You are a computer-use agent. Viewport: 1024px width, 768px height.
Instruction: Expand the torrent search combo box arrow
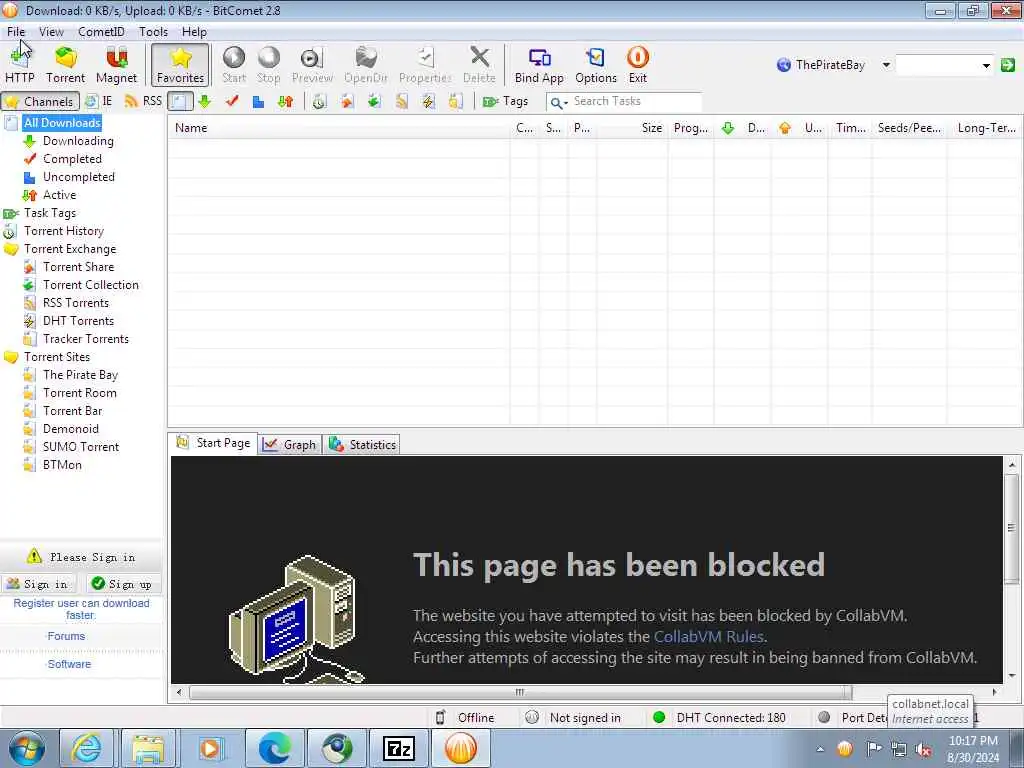point(985,65)
